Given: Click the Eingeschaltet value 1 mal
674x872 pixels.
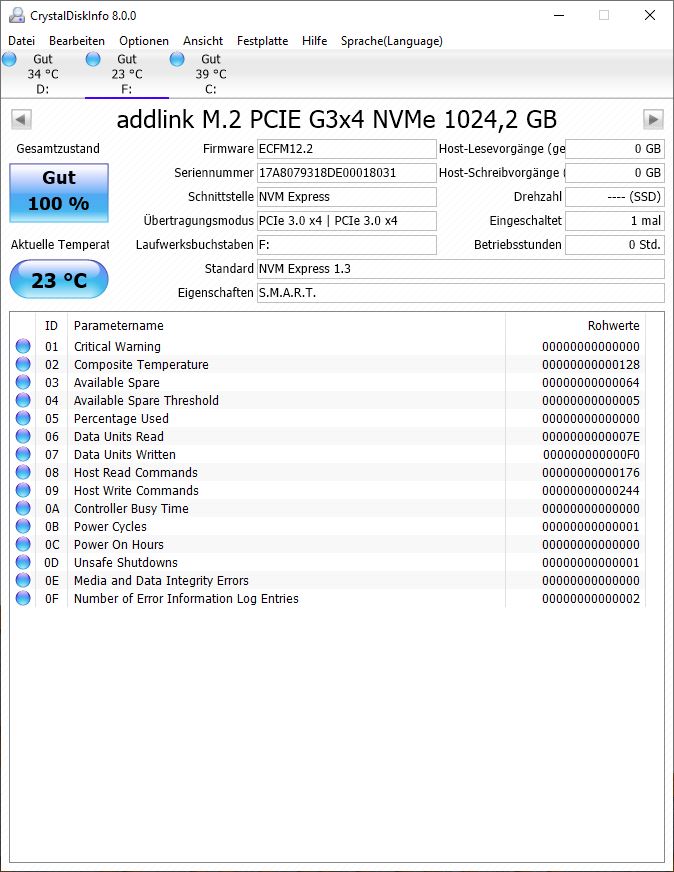Looking at the screenshot, I should coord(614,221).
